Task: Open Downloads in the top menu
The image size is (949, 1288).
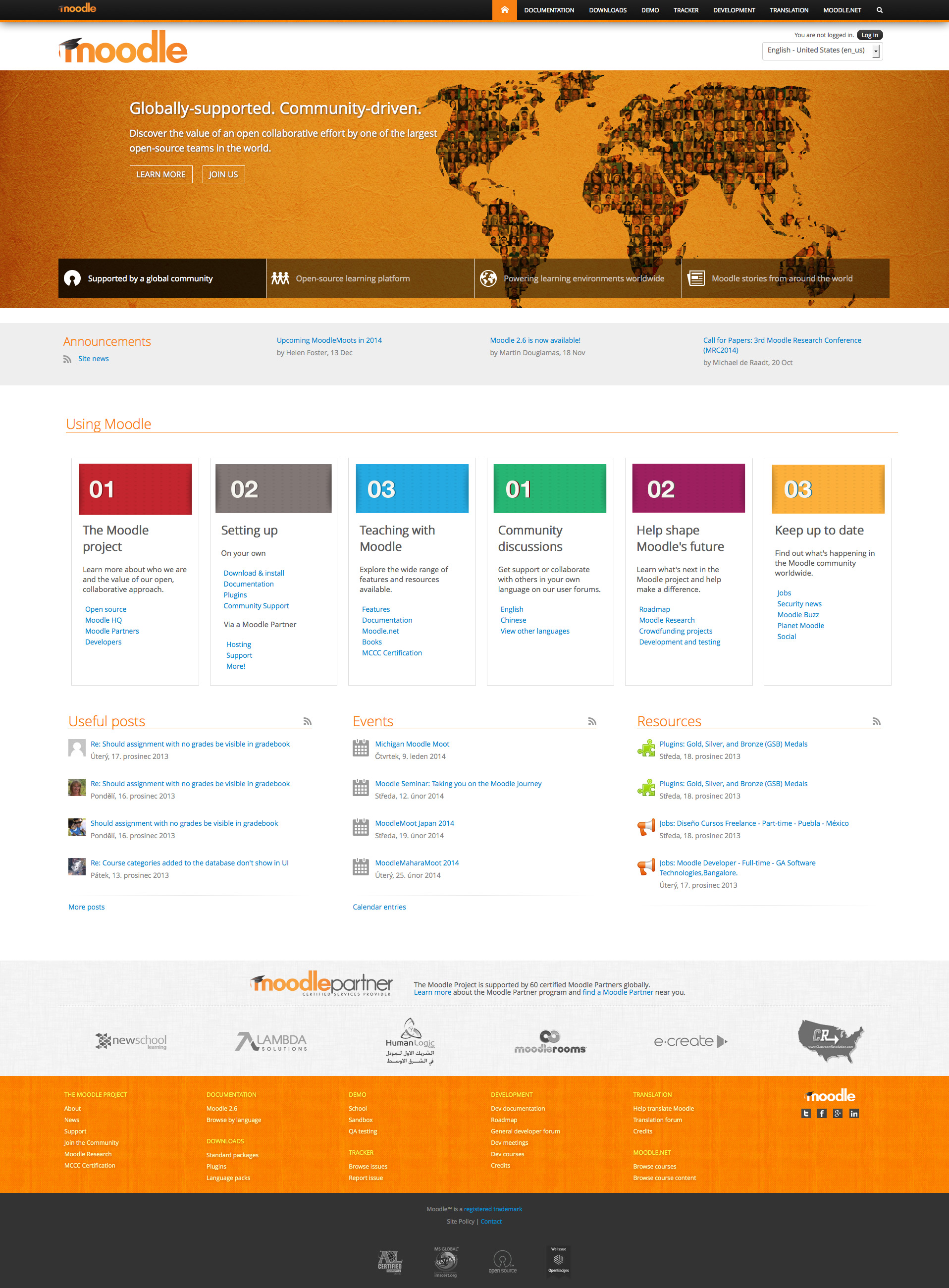Action: [608, 10]
